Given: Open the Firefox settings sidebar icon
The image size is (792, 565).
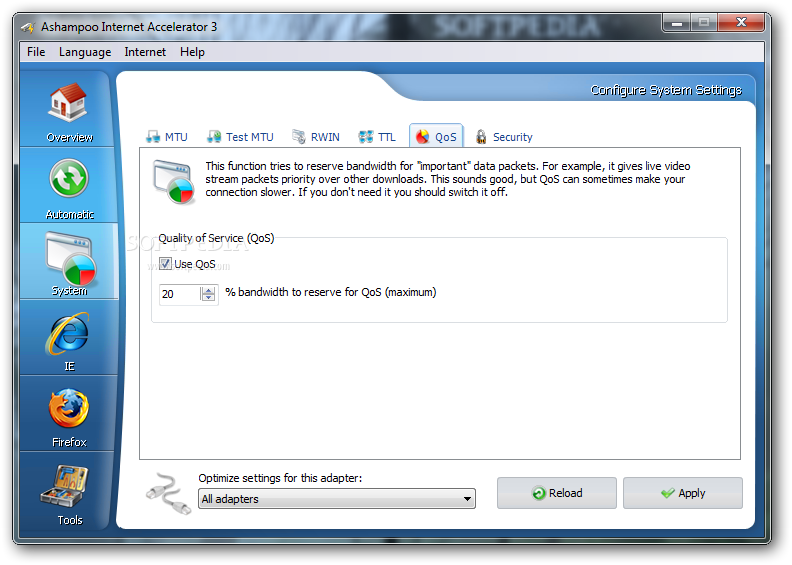Looking at the screenshot, I should [x=69, y=408].
